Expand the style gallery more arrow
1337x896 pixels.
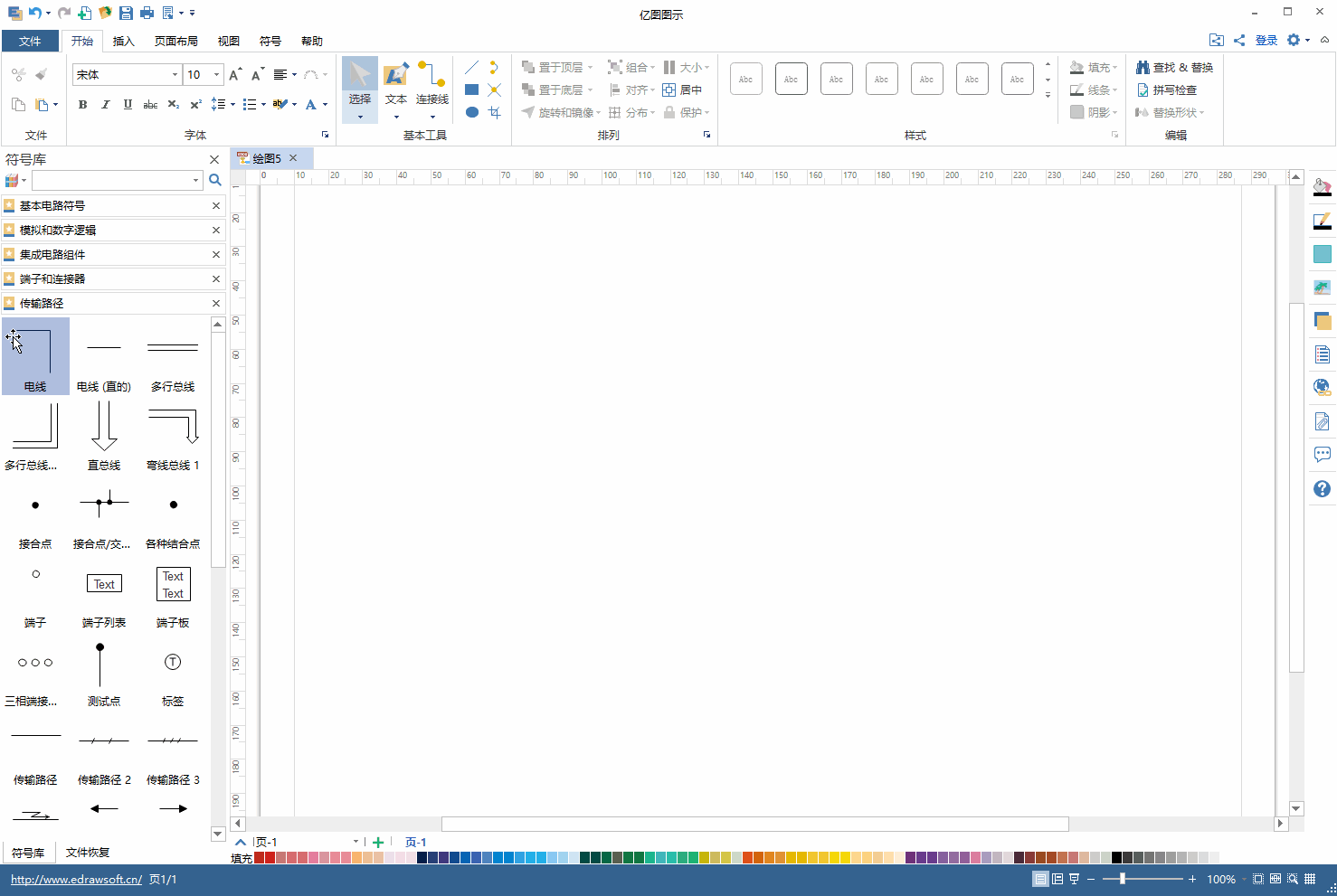[x=1048, y=95]
